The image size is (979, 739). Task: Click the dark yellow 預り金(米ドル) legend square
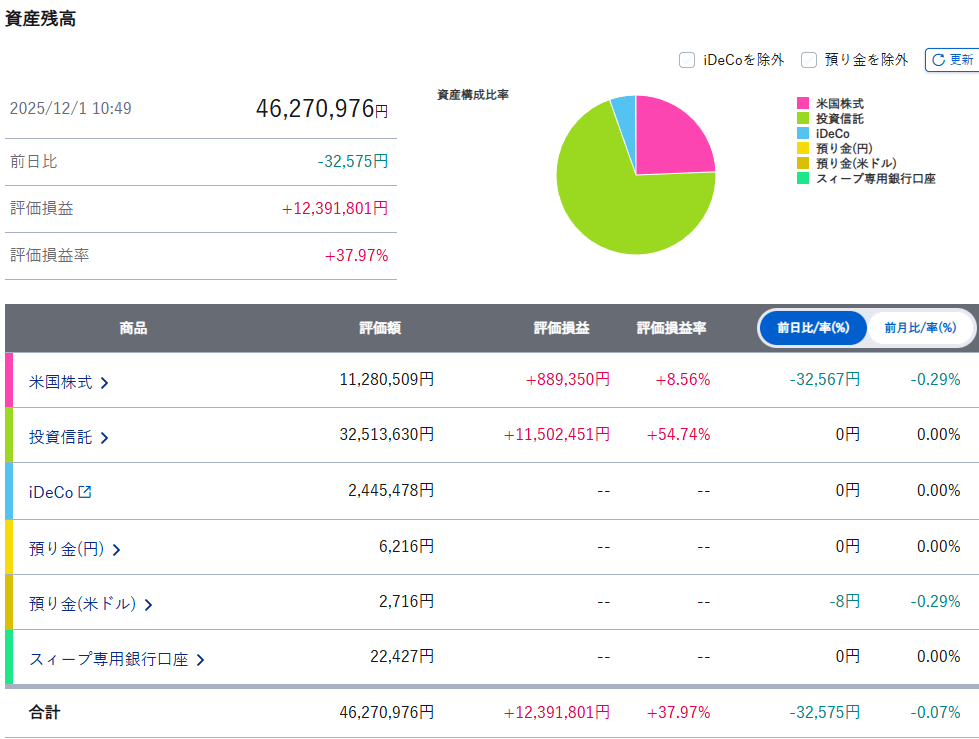pyautogui.click(x=803, y=164)
